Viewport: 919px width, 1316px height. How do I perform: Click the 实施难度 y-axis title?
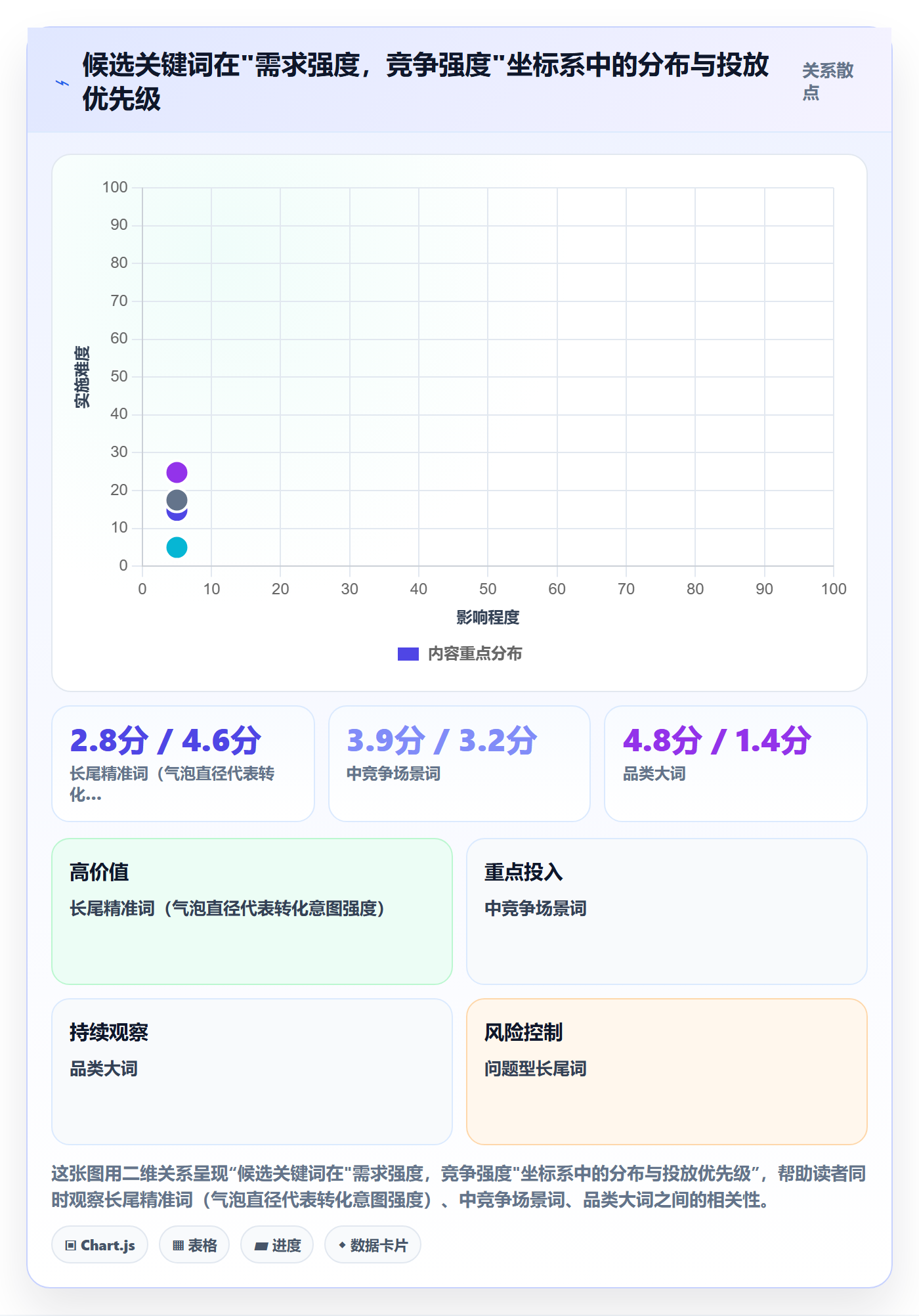82,377
